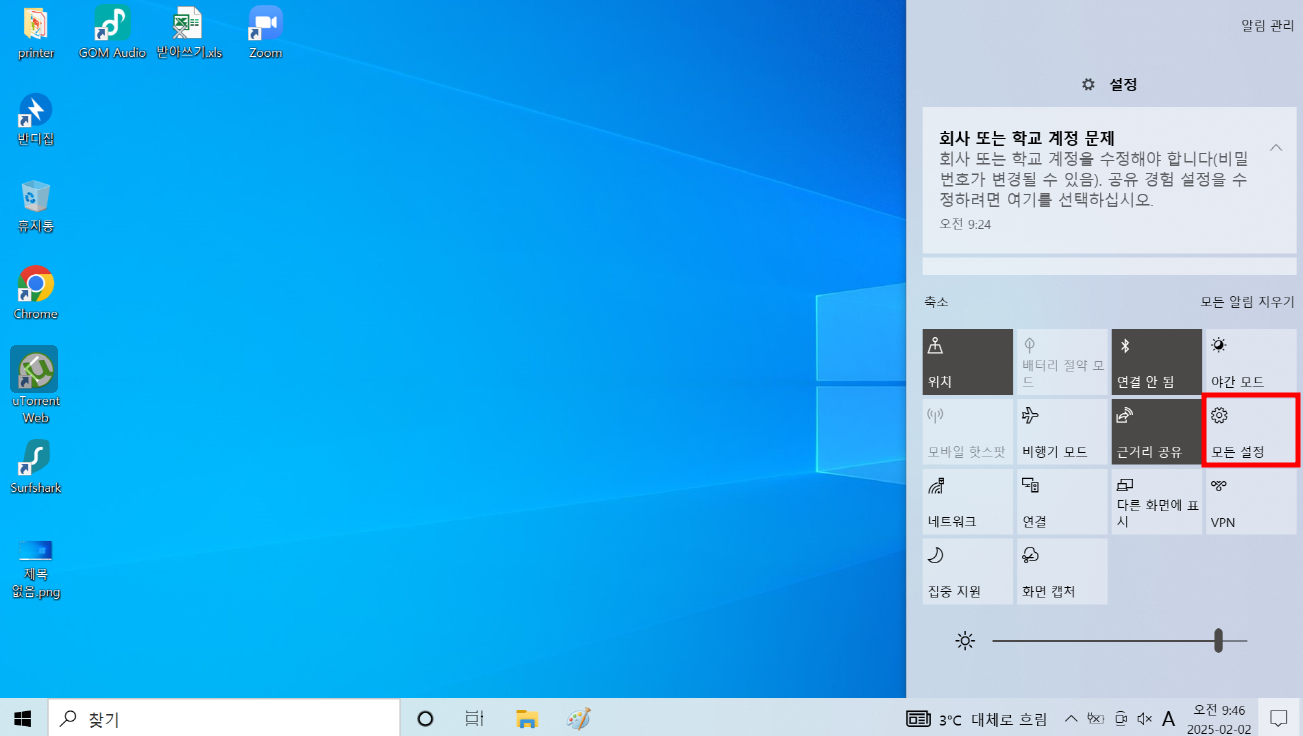This screenshot has height=736, width=1303.
Task: Activate 근거리 공유 (Nearby sharing)
Action: click(x=1155, y=430)
